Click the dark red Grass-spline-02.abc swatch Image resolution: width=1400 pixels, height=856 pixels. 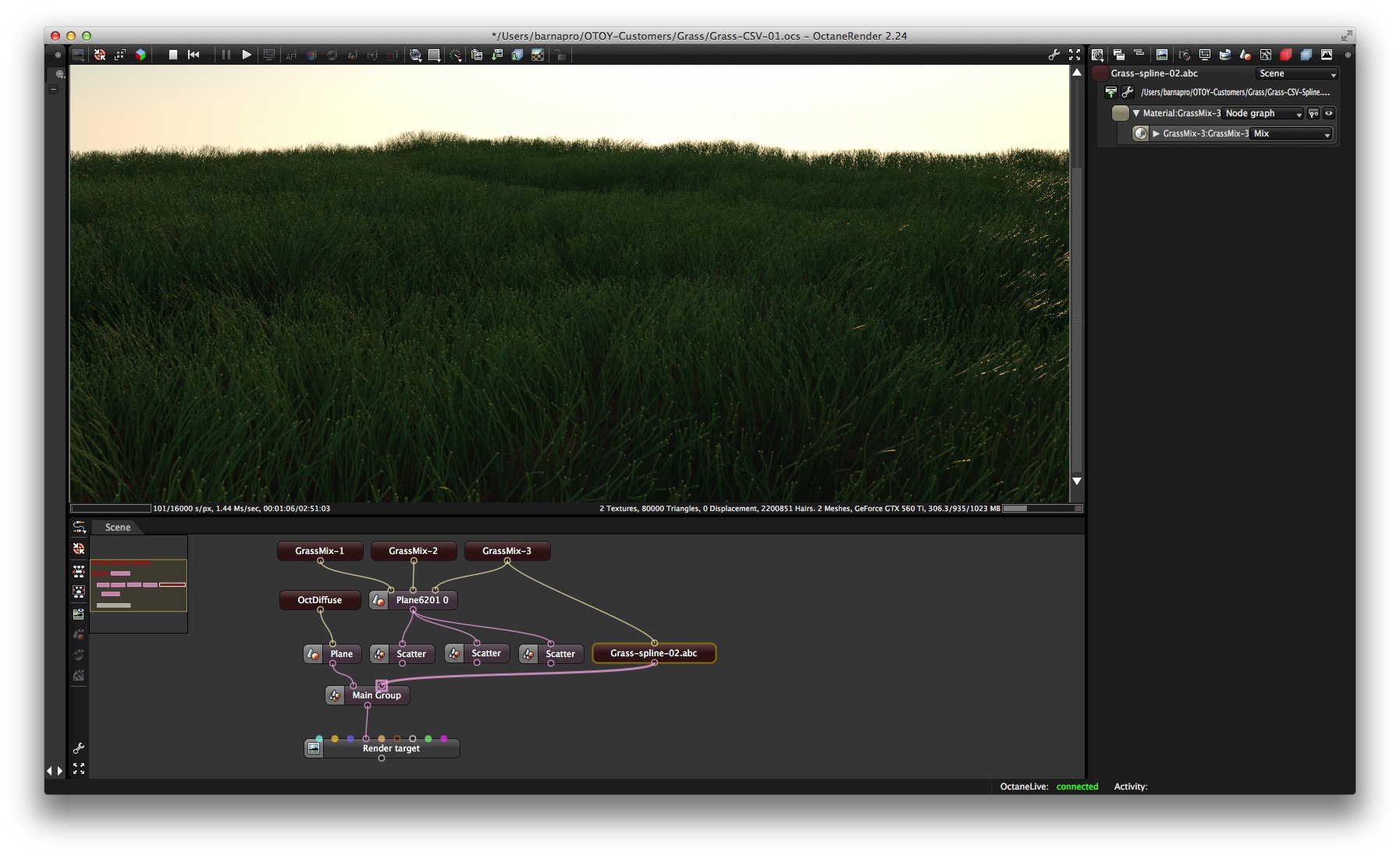tap(1100, 73)
